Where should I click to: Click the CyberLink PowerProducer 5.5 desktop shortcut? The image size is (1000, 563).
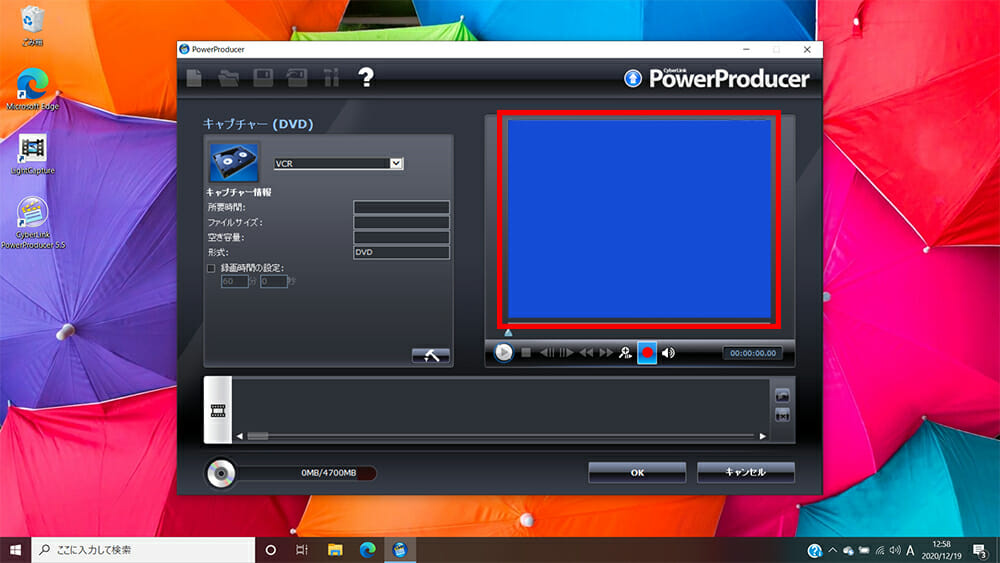coord(33,223)
